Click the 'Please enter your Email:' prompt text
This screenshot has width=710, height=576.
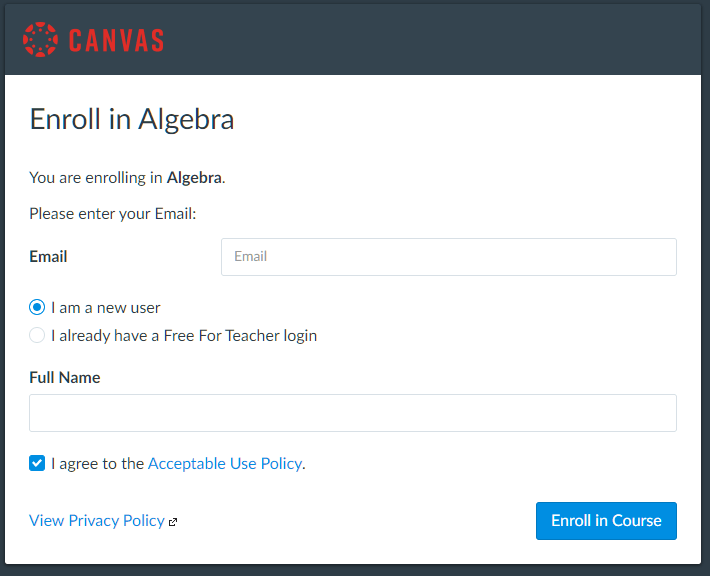click(x=113, y=213)
